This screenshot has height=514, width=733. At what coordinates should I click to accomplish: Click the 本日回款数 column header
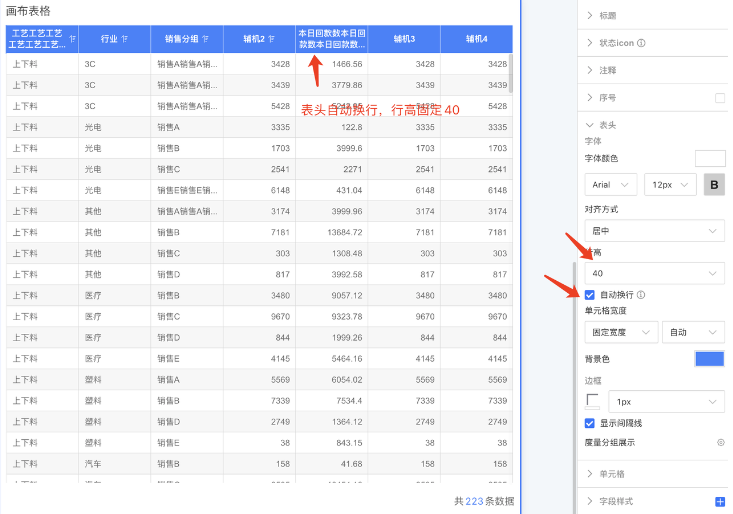click(x=332, y=39)
